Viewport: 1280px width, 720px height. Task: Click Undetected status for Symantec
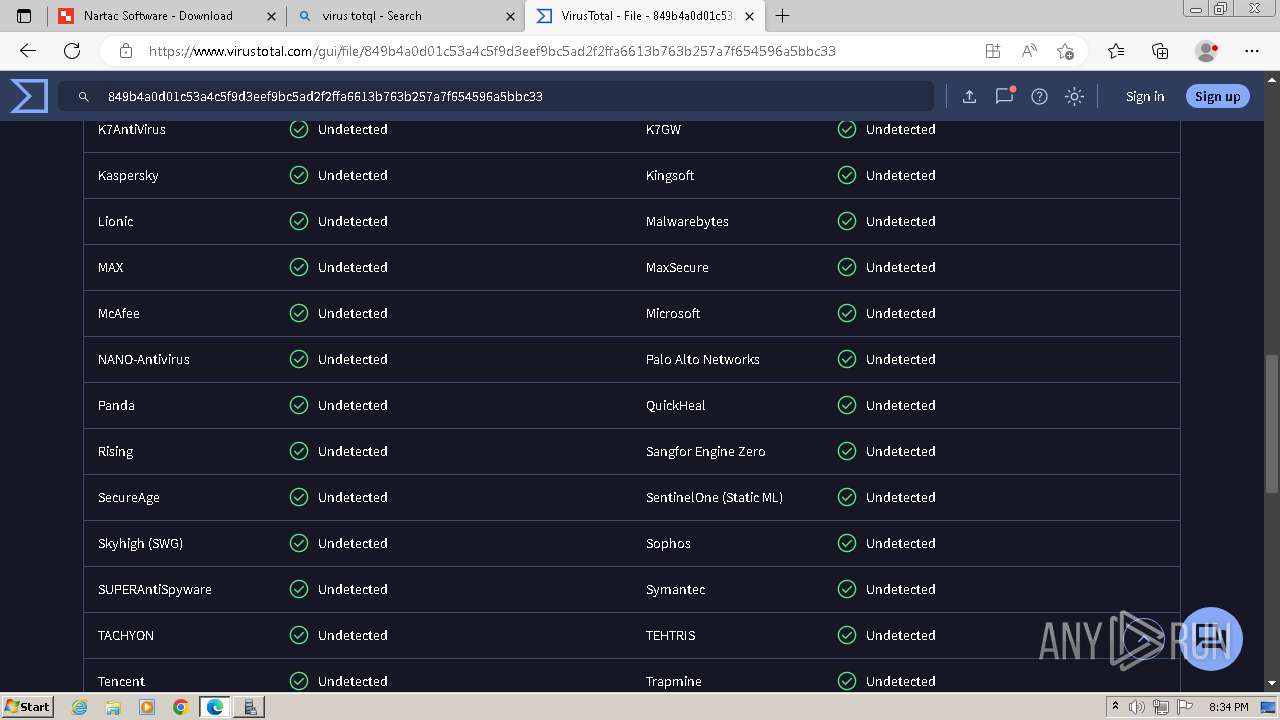coord(901,589)
